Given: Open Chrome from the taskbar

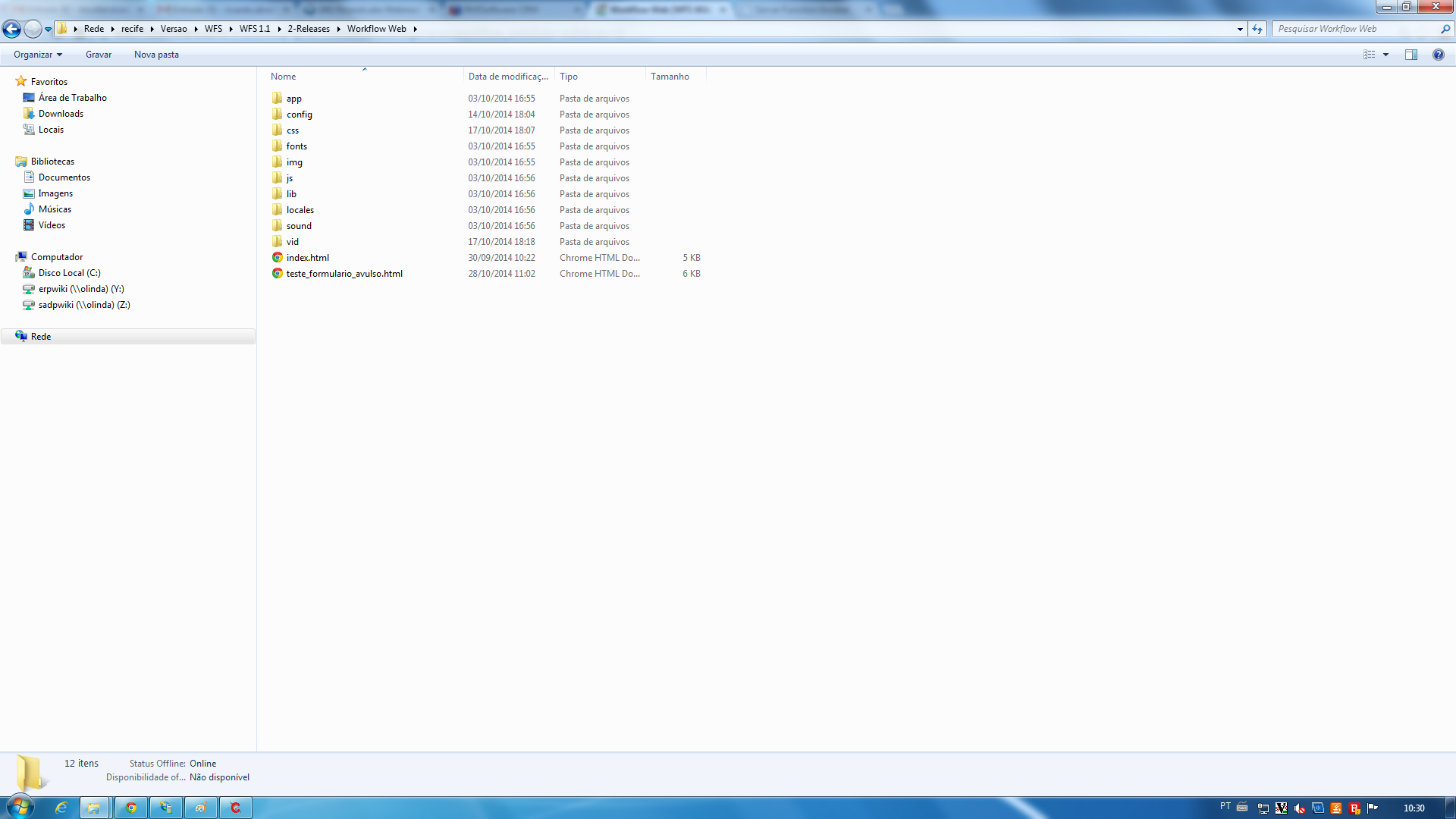Looking at the screenshot, I should click(x=131, y=808).
